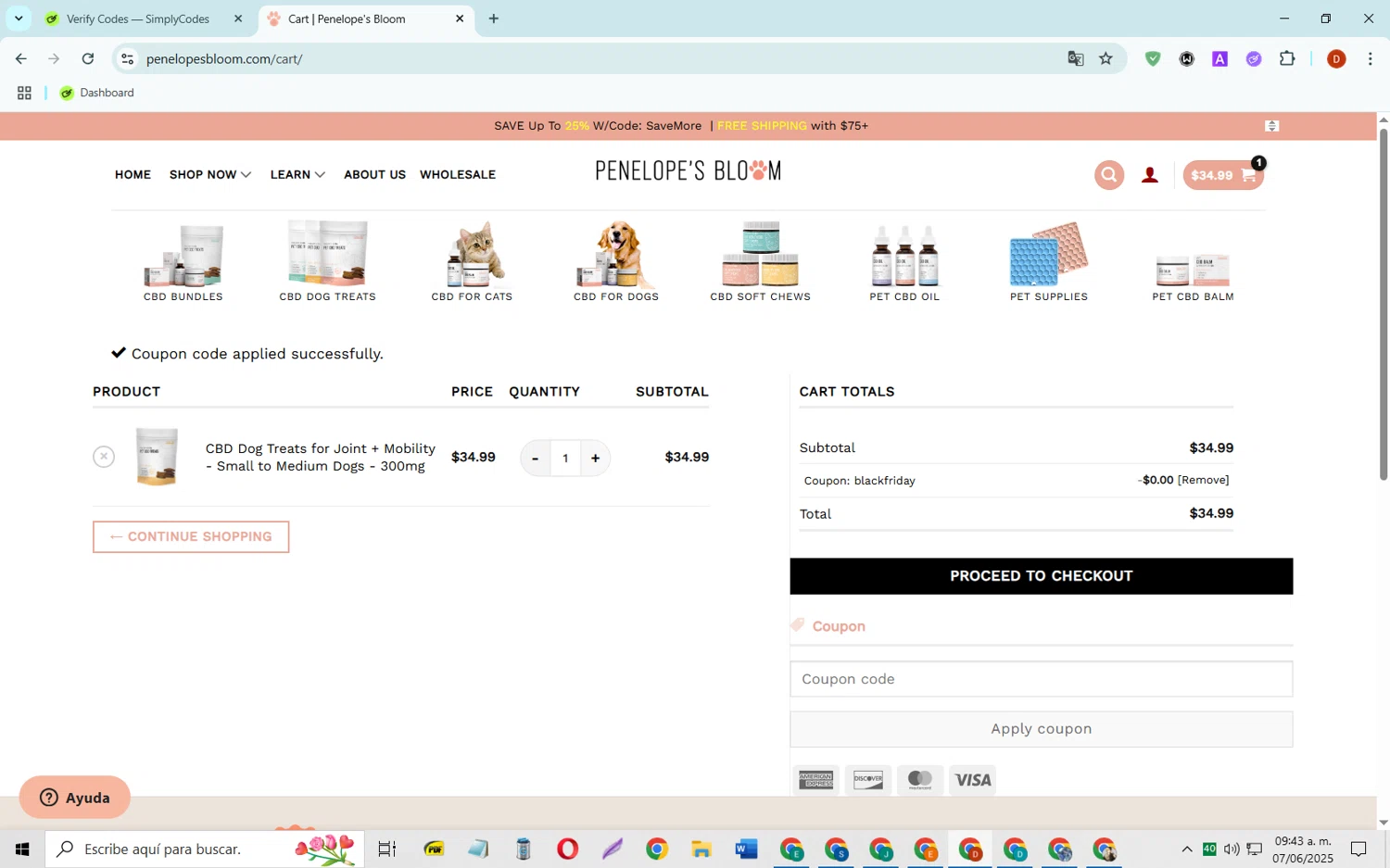The width and height of the screenshot is (1390, 868).
Task: Switch to the Verify Codes SimplyCodes tab
Action: [139, 19]
